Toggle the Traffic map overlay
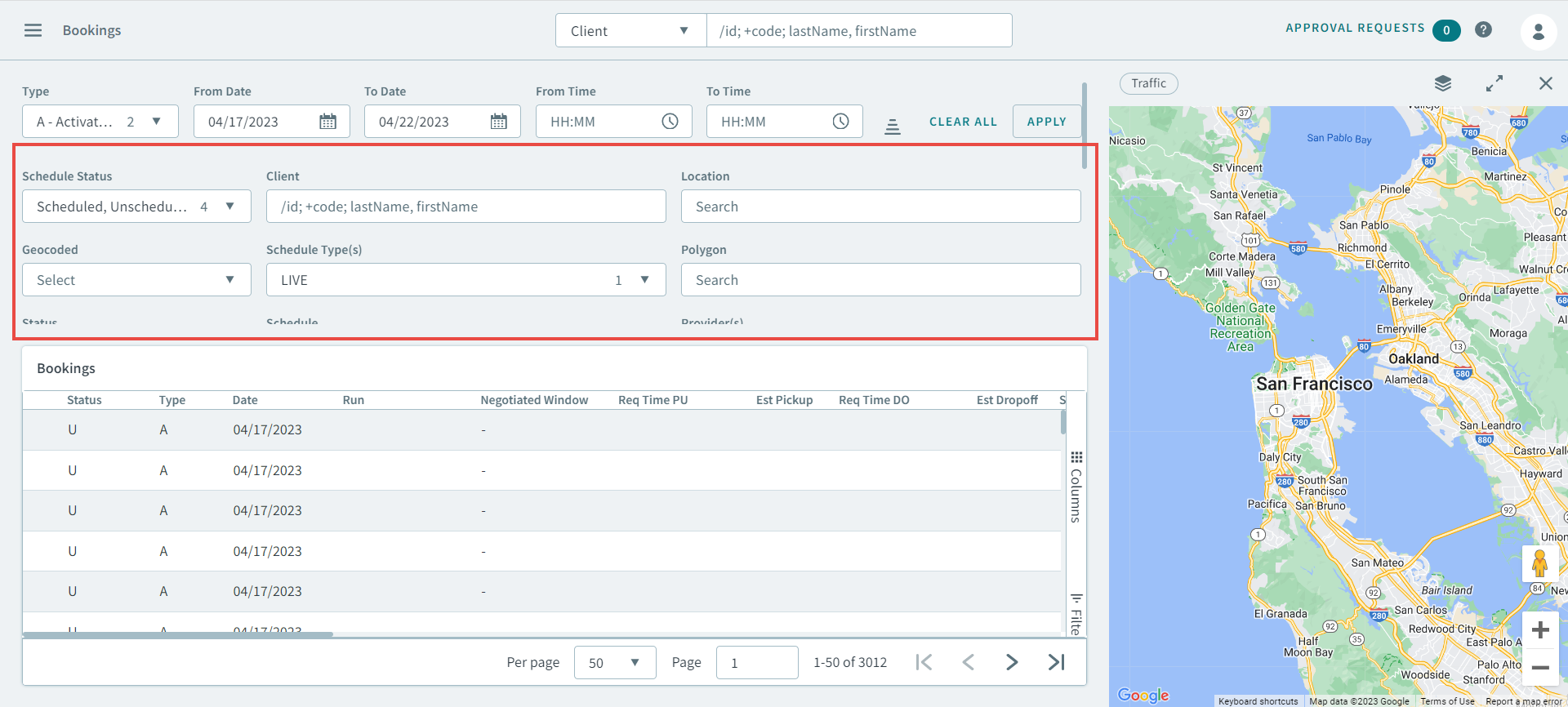1568x707 pixels. (1148, 83)
